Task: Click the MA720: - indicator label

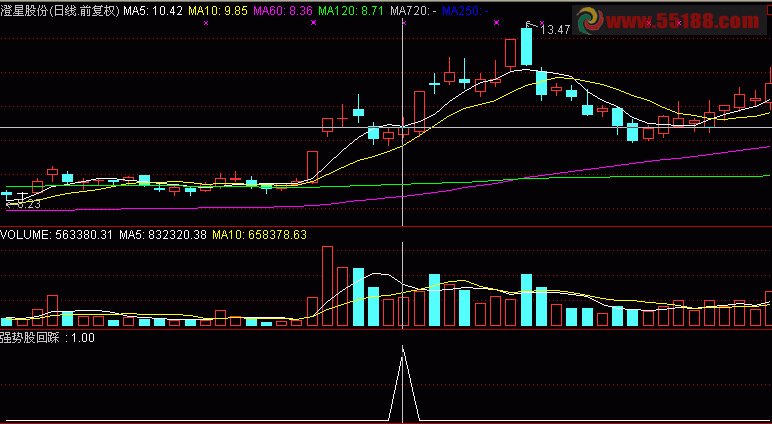Action: tap(412, 10)
